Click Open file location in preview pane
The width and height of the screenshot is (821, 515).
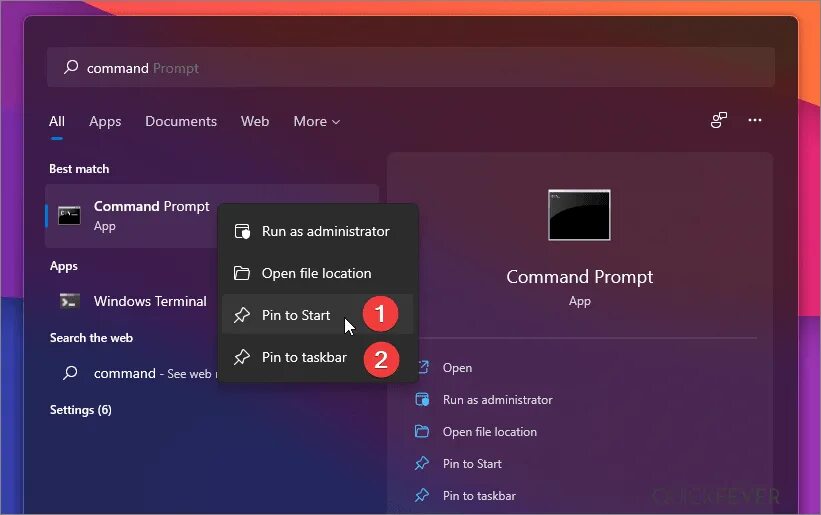[x=490, y=432]
